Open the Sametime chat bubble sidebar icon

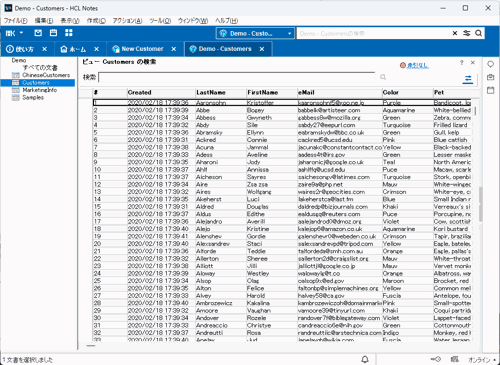[x=490, y=64]
